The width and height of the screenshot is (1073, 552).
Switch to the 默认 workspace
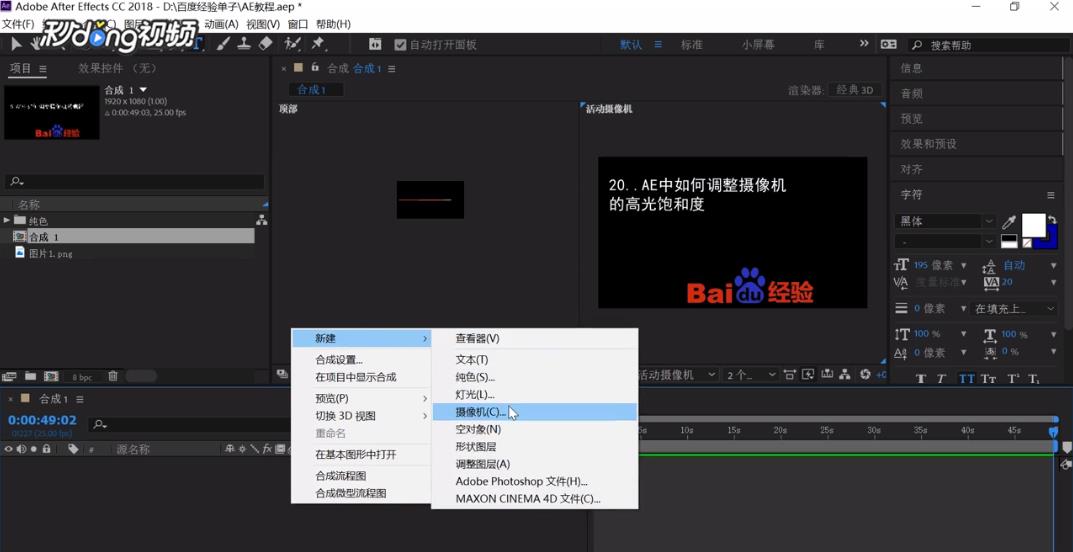631,44
